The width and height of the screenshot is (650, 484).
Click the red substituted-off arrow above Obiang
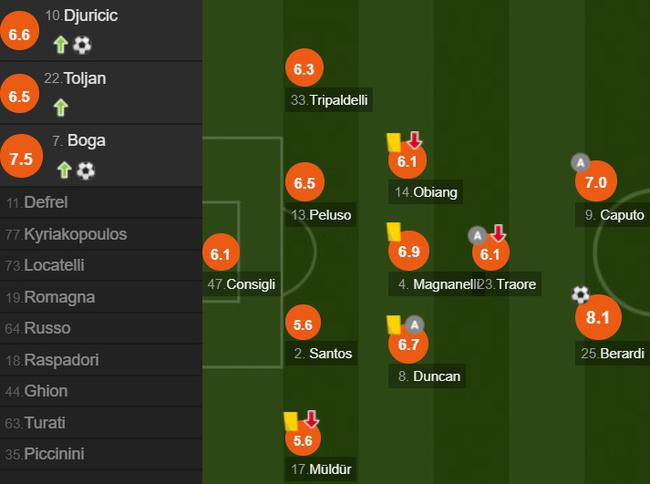pyautogui.click(x=415, y=140)
